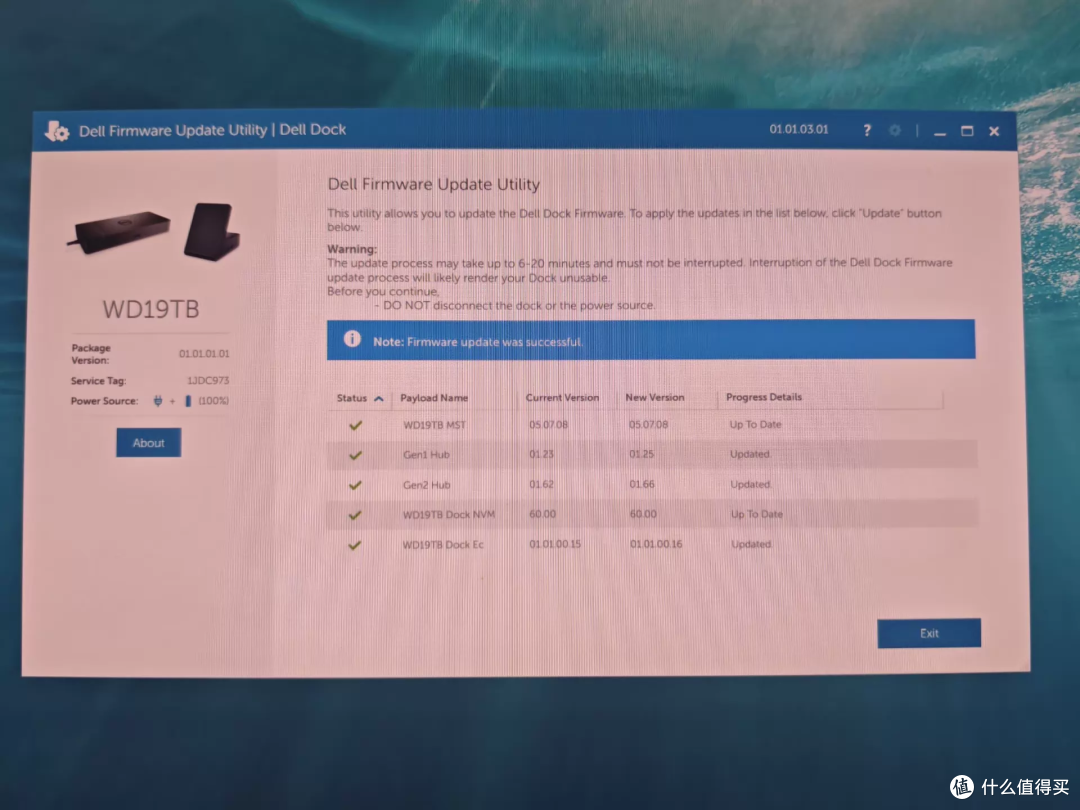Viewport: 1080px width, 810px height.
Task: Click the checkmark for WD19TB MST row
Action: point(355,426)
